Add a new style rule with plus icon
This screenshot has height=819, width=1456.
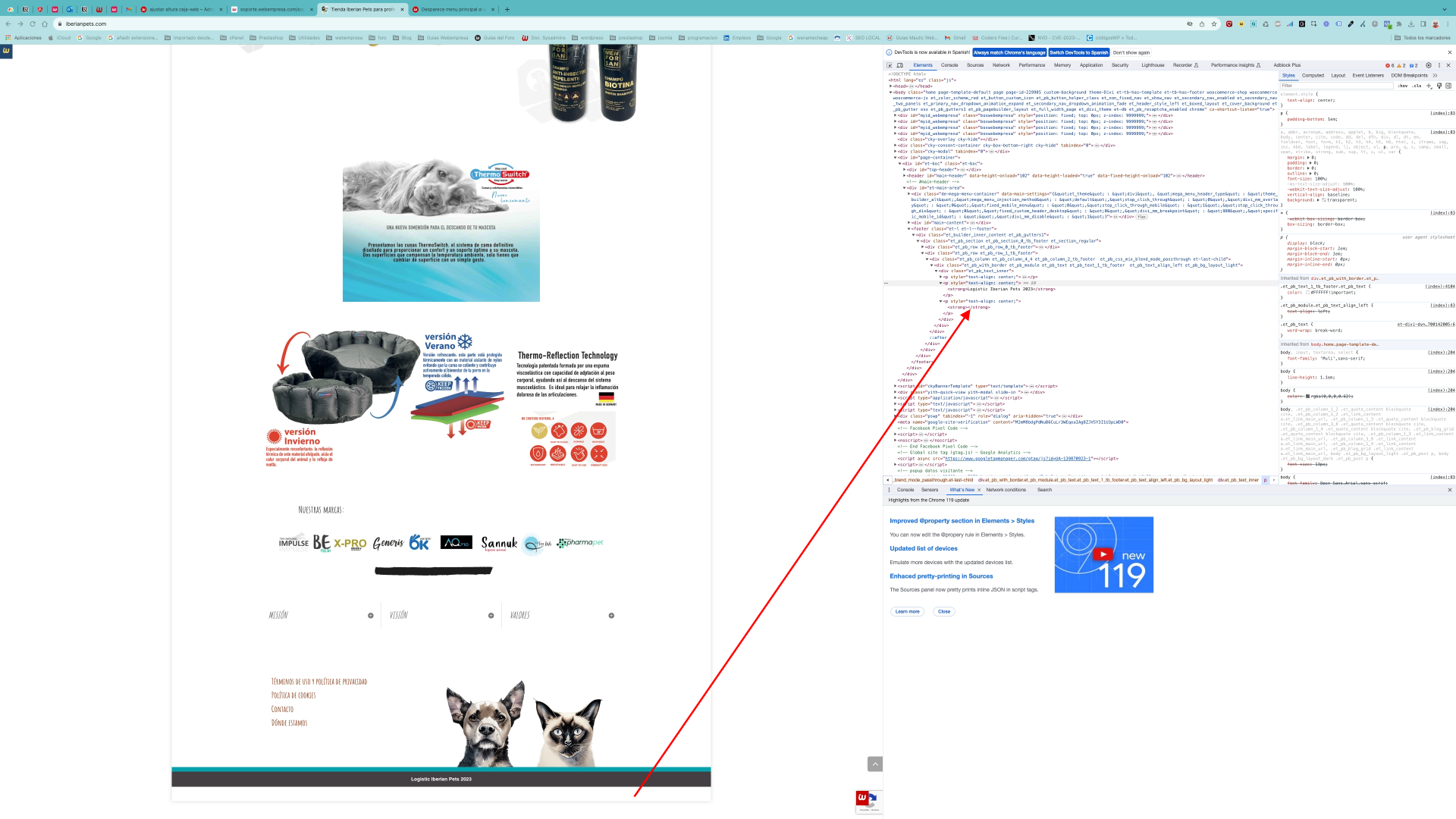[1429, 86]
